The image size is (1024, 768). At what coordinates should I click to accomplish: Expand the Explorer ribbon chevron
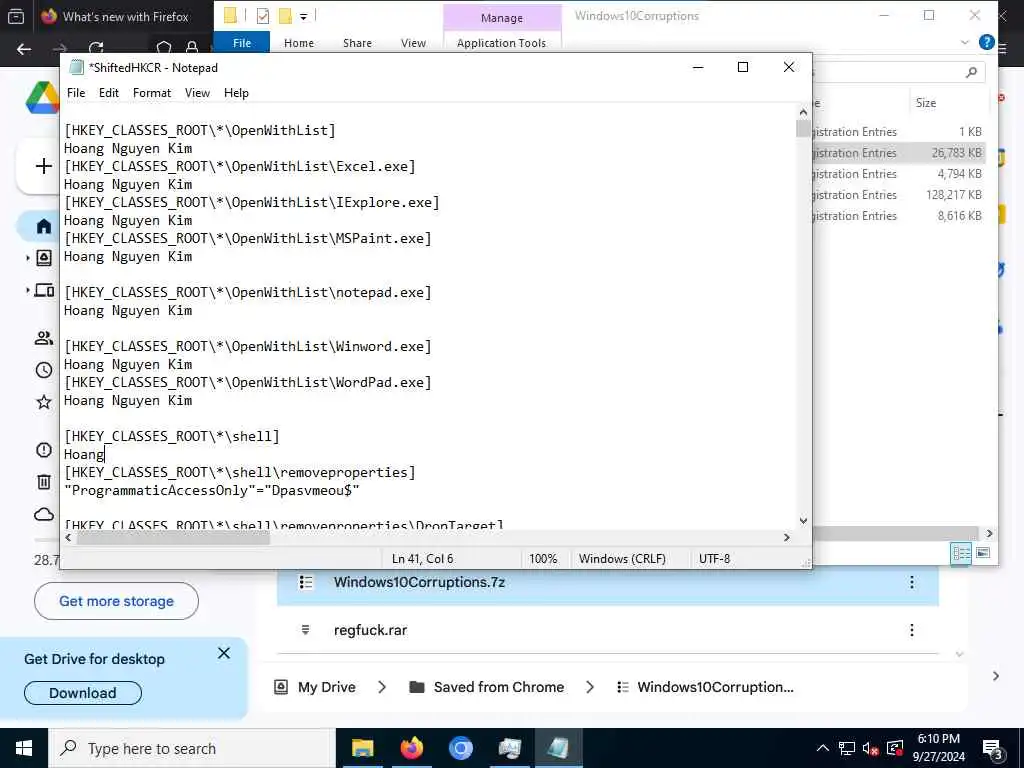pyautogui.click(x=965, y=42)
